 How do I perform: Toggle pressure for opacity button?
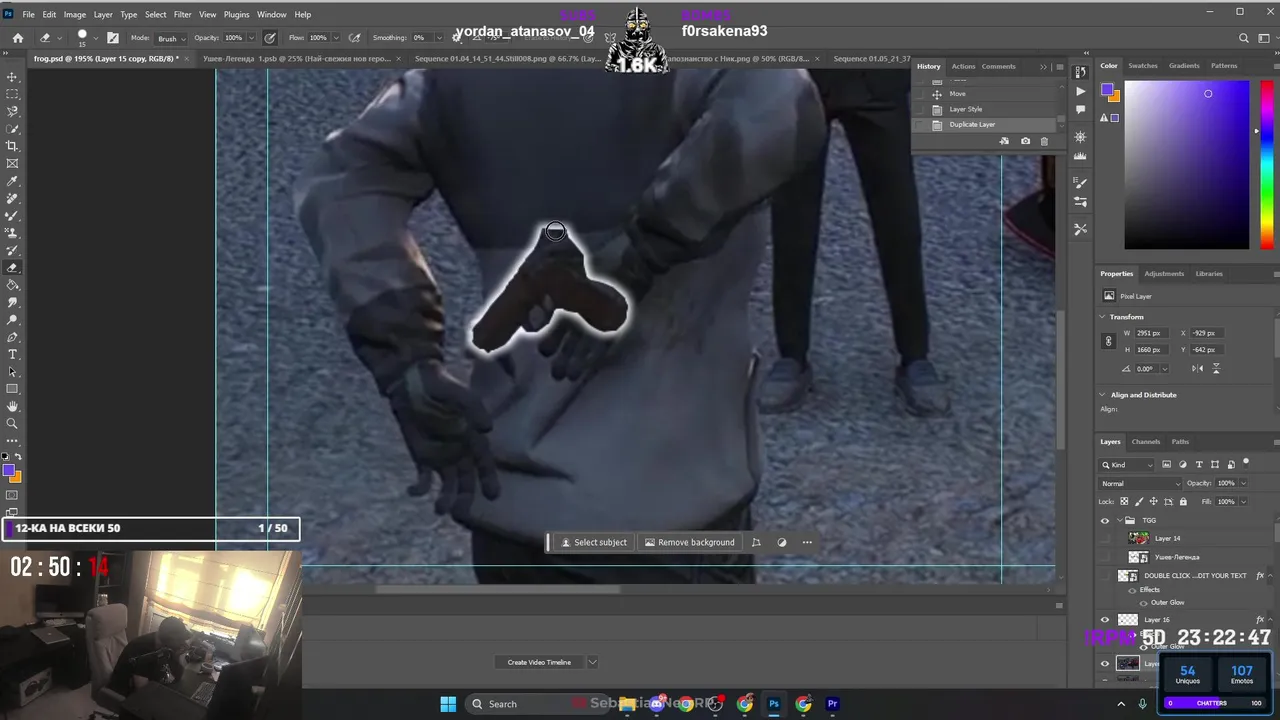pos(270,38)
